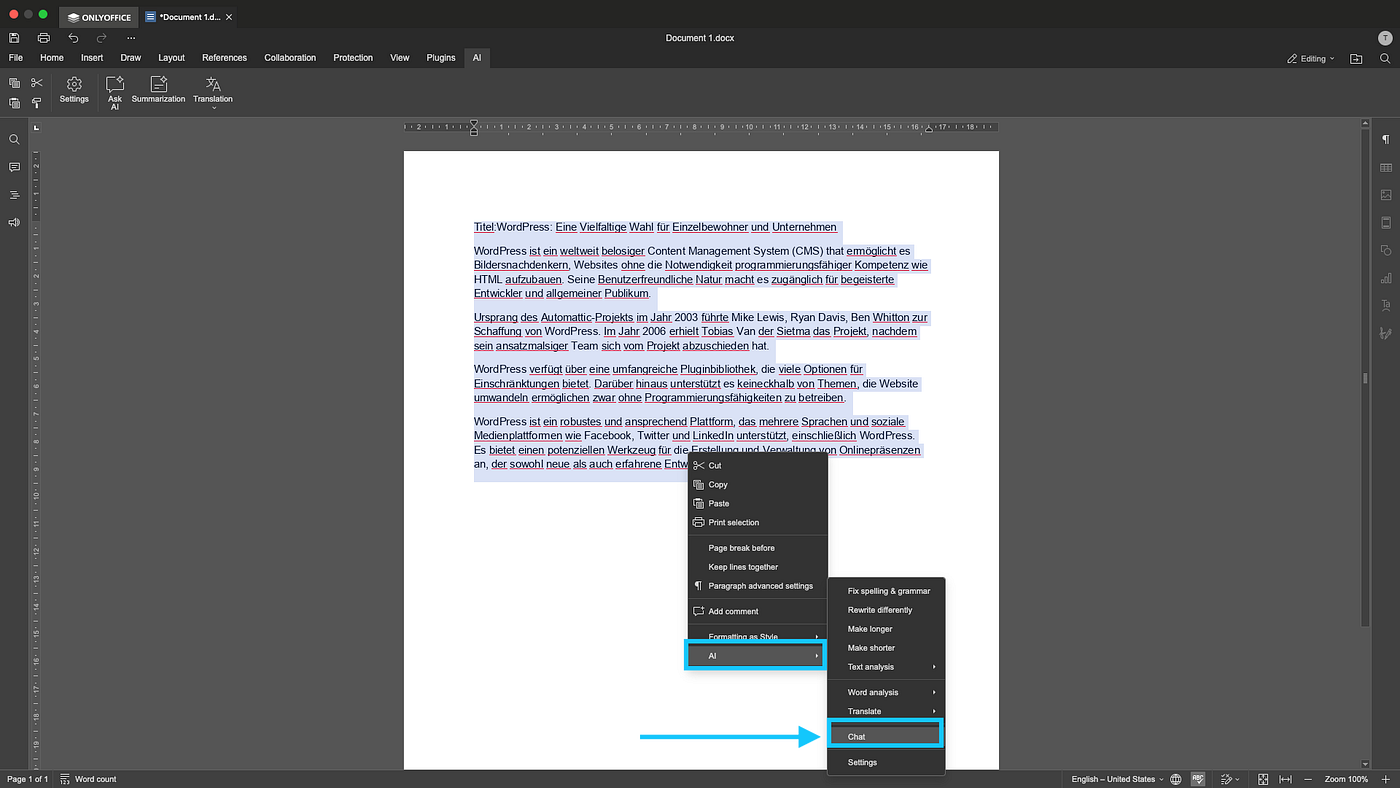Switch to the View tab
Screen dimensions: 1400x788
(x=400, y=58)
